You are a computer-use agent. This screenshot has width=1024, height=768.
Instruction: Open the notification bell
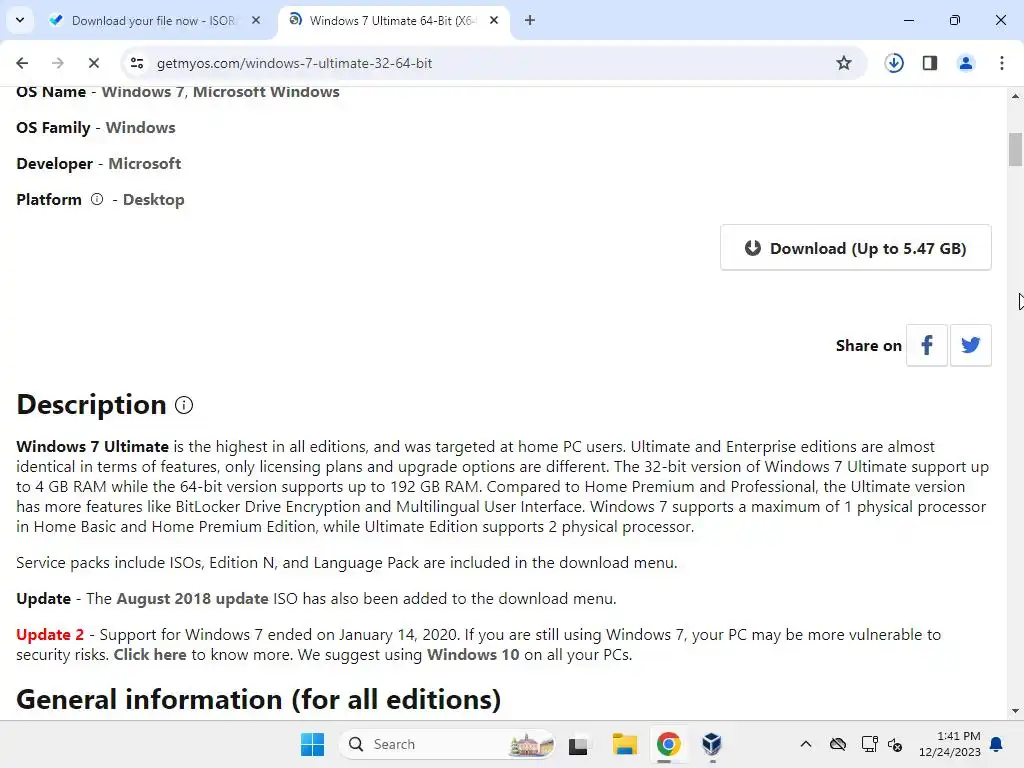(x=997, y=744)
